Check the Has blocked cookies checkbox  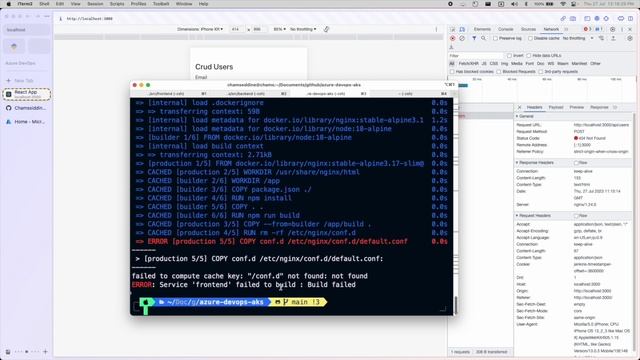(452, 72)
